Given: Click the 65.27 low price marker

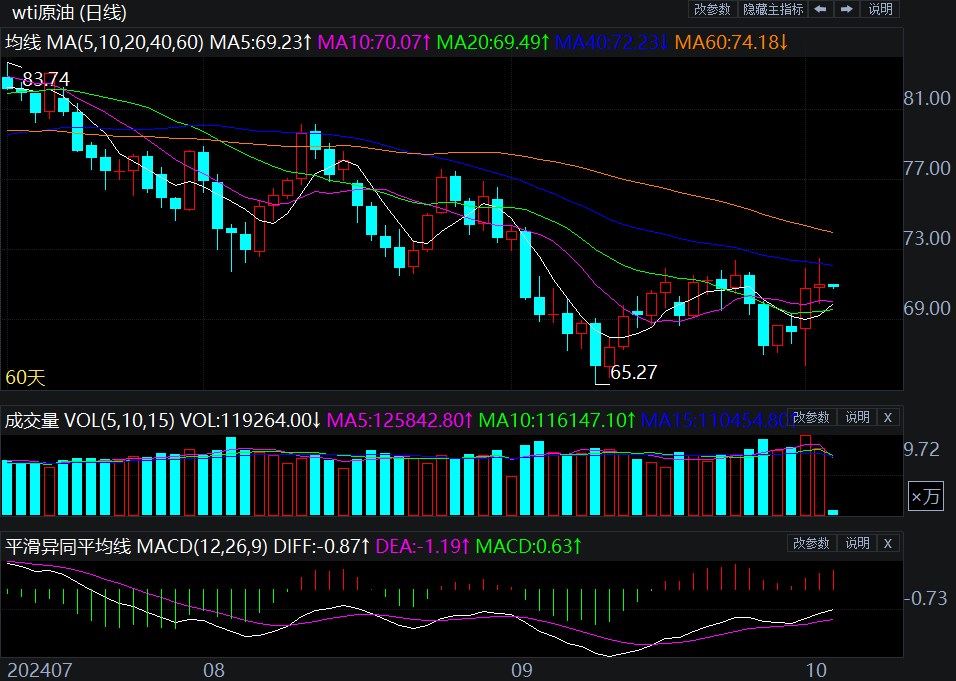Looking at the screenshot, I should click(x=632, y=372).
